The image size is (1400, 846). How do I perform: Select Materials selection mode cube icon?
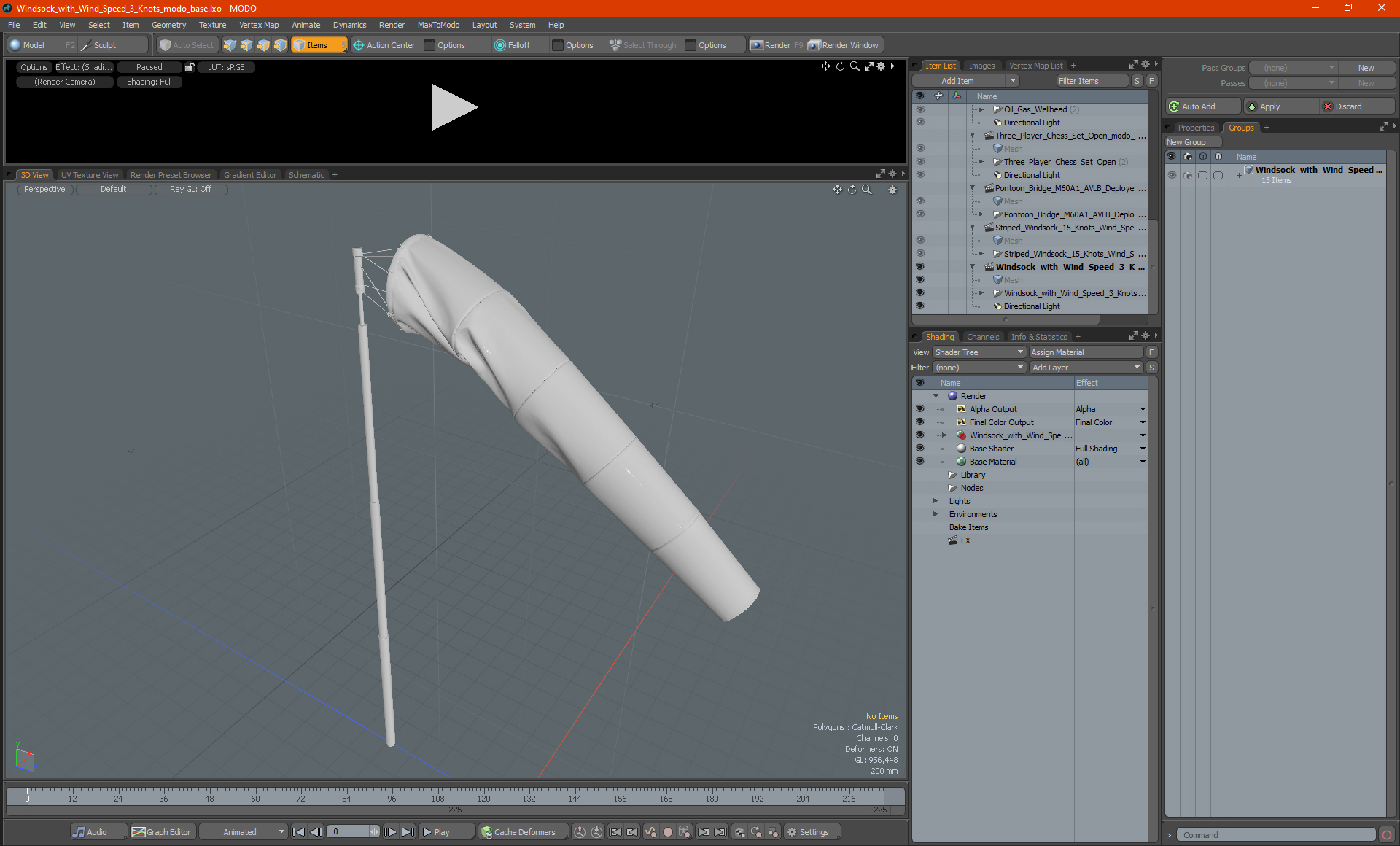280,45
